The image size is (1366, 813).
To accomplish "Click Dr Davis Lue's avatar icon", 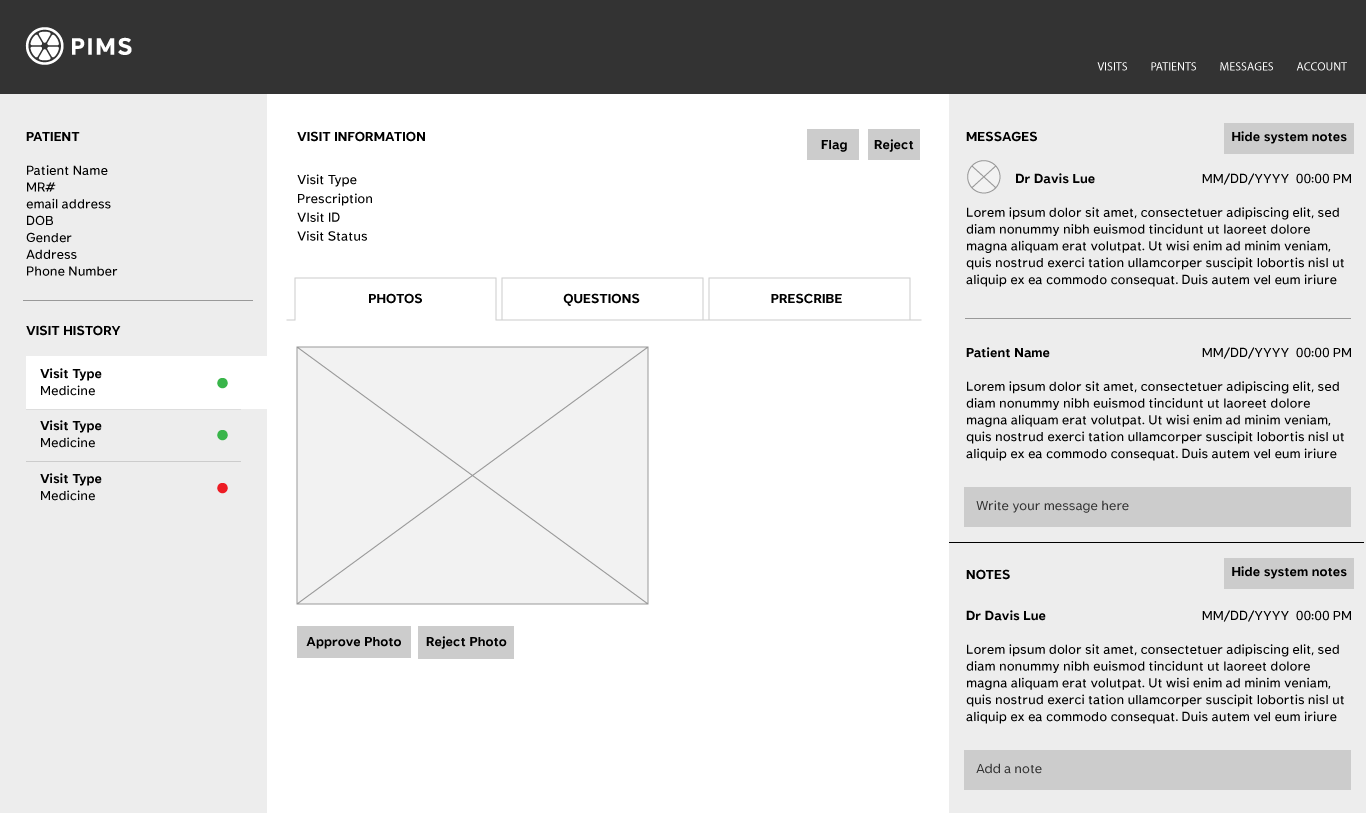I will 983,177.
